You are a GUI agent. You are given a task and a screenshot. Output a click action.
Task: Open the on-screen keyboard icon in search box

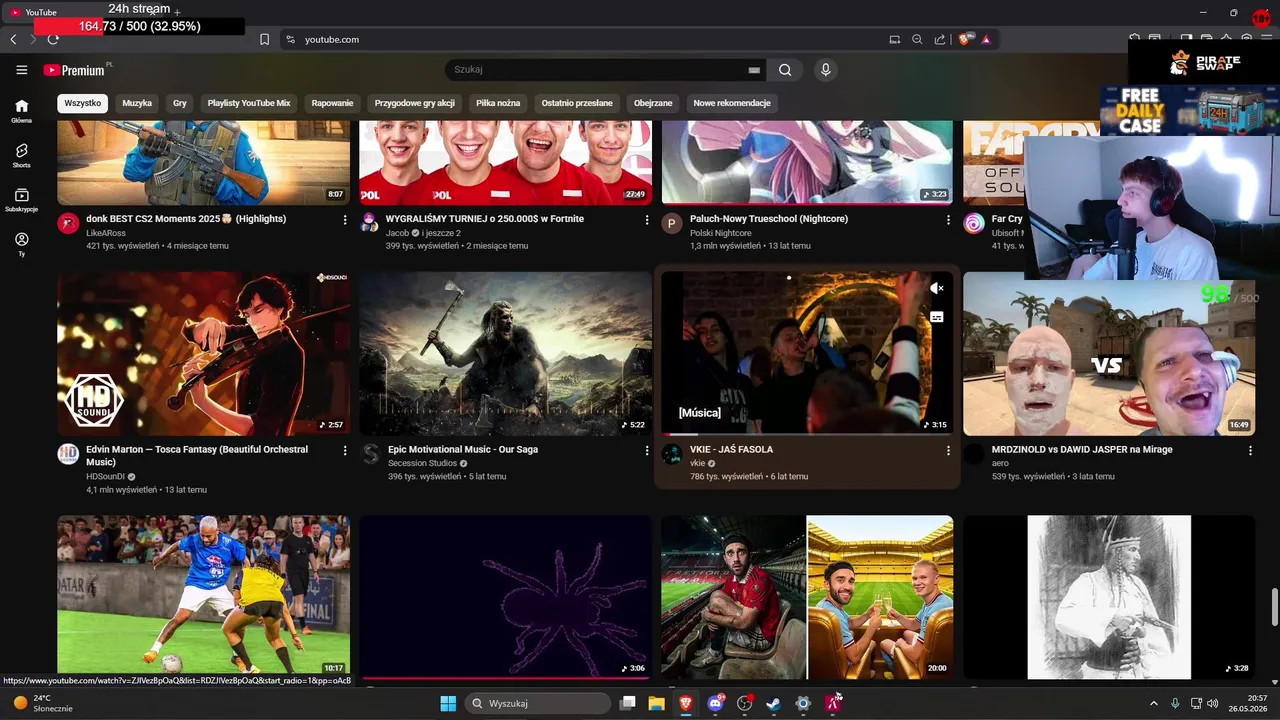754,70
